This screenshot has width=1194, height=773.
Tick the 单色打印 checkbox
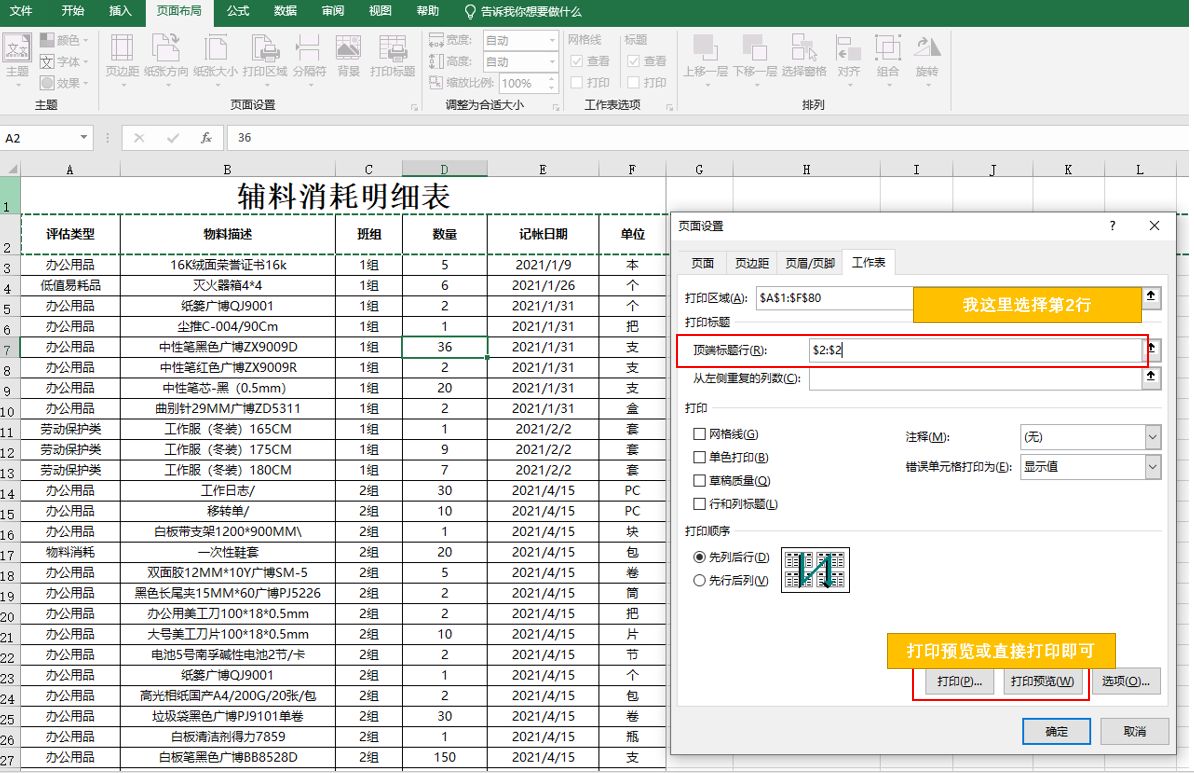[x=700, y=457]
